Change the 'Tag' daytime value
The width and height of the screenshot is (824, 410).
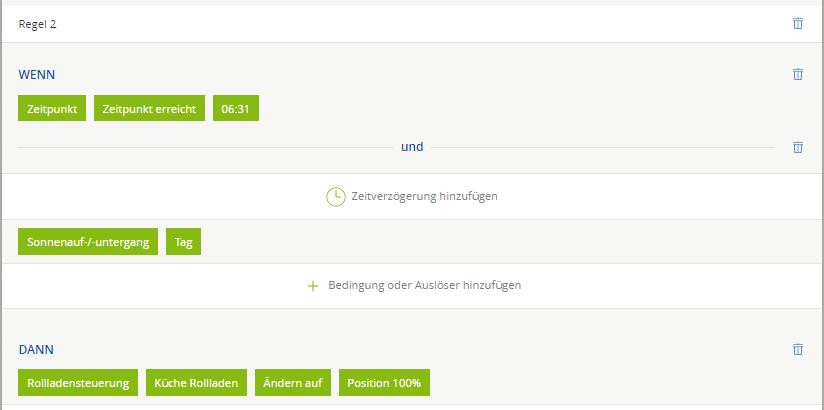[183, 242]
